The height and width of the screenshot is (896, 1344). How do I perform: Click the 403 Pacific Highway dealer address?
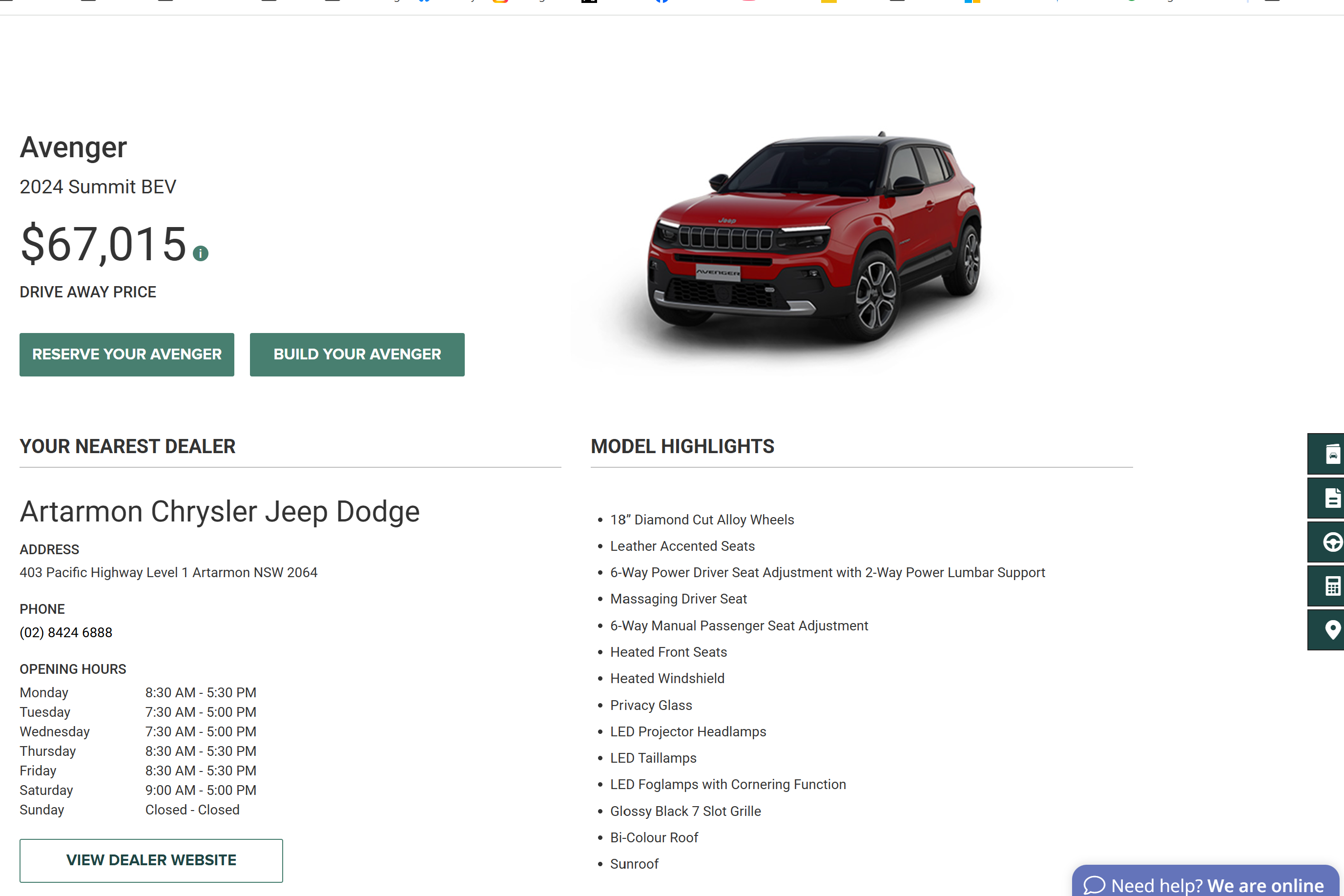tap(168, 573)
